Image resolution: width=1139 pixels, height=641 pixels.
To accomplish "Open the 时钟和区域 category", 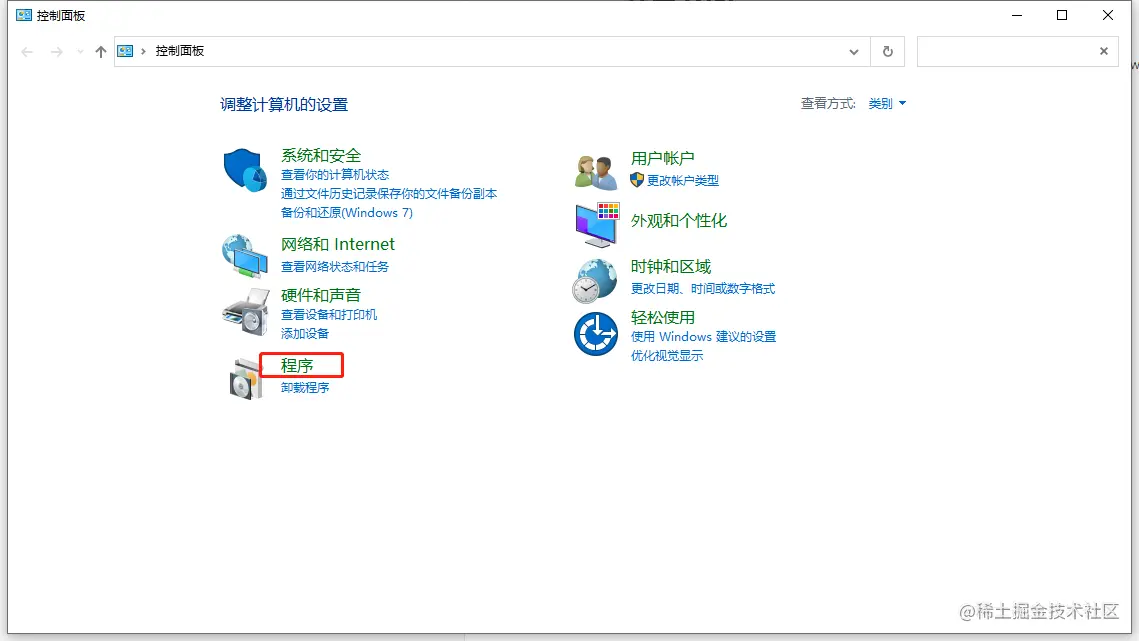I will point(670,267).
